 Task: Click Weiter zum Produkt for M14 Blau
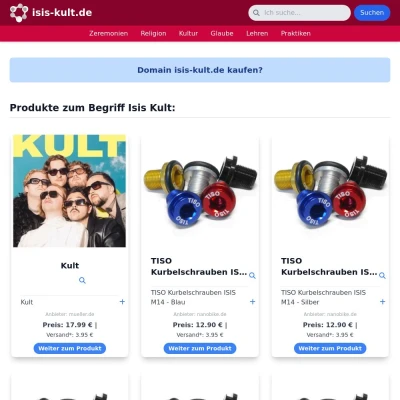pyautogui.click(x=200, y=348)
